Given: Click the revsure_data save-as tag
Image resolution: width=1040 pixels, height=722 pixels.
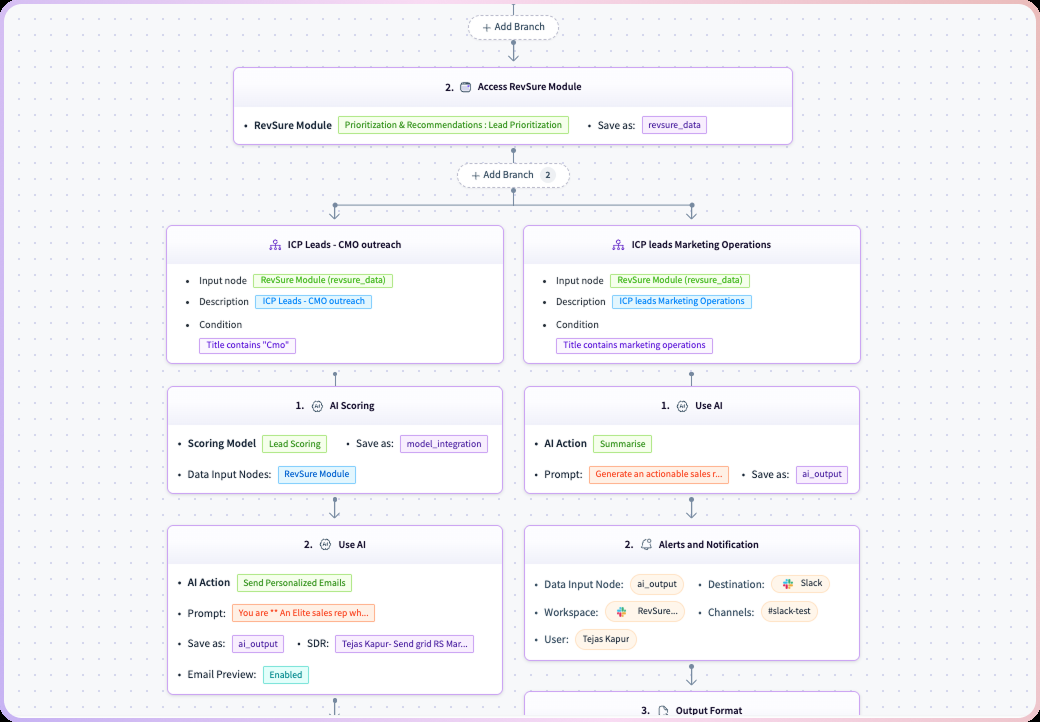Looking at the screenshot, I should pyautogui.click(x=674, y=125).
